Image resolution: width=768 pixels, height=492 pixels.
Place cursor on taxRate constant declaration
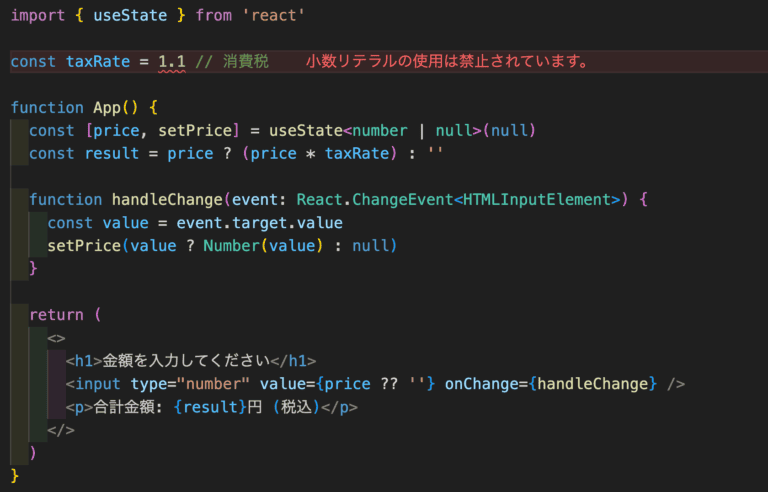[x=98, y=62]
